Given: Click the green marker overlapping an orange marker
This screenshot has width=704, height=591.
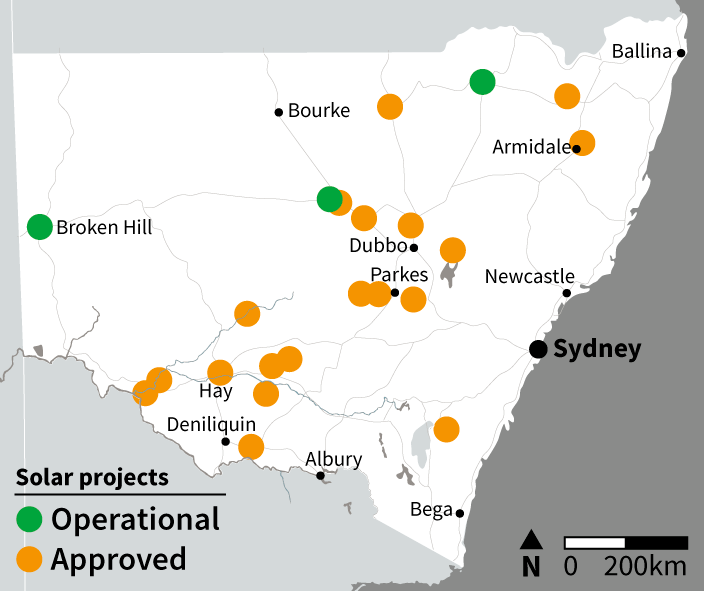Looking at the screenshot, I should 330,198.
